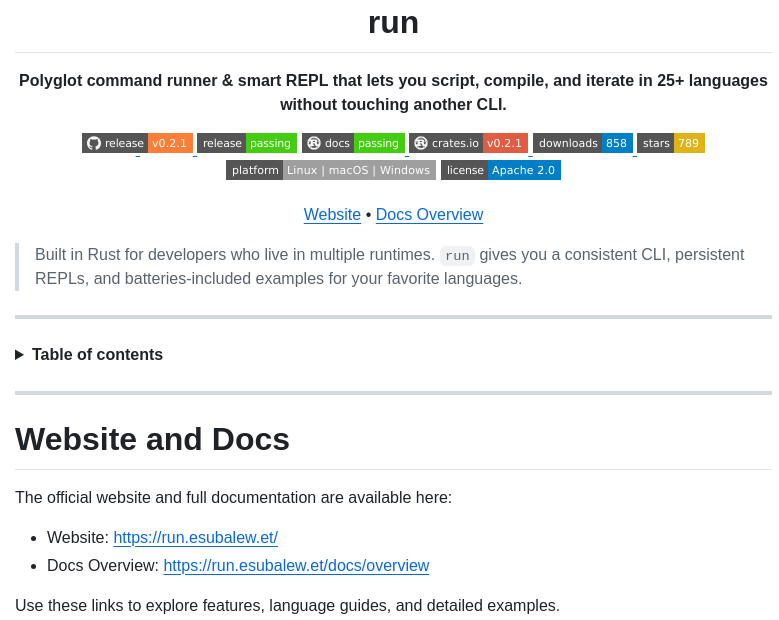
Task: Click the Website and Docs heading
Action: [x=152, y=440]
